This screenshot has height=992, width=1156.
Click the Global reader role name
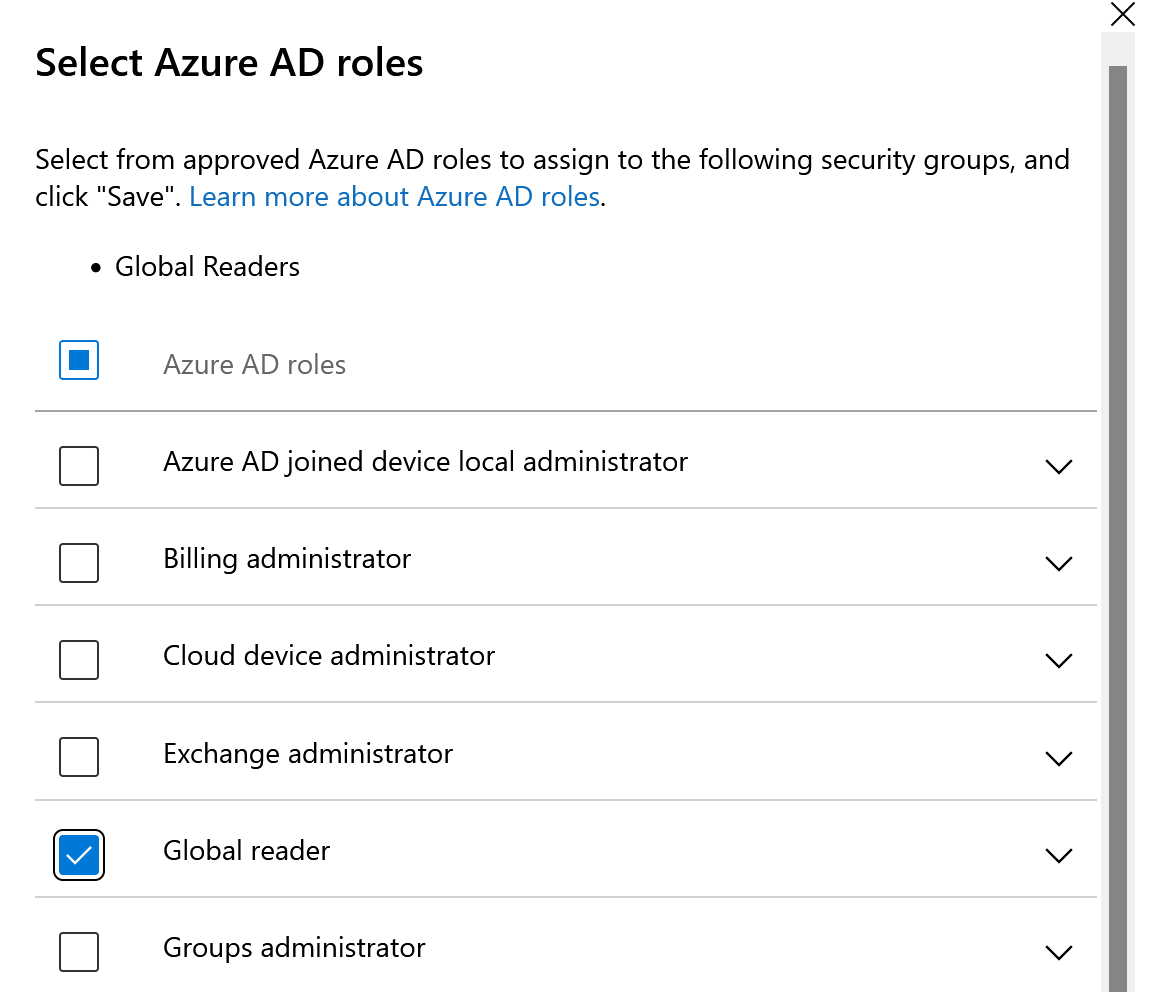[246, 851]
